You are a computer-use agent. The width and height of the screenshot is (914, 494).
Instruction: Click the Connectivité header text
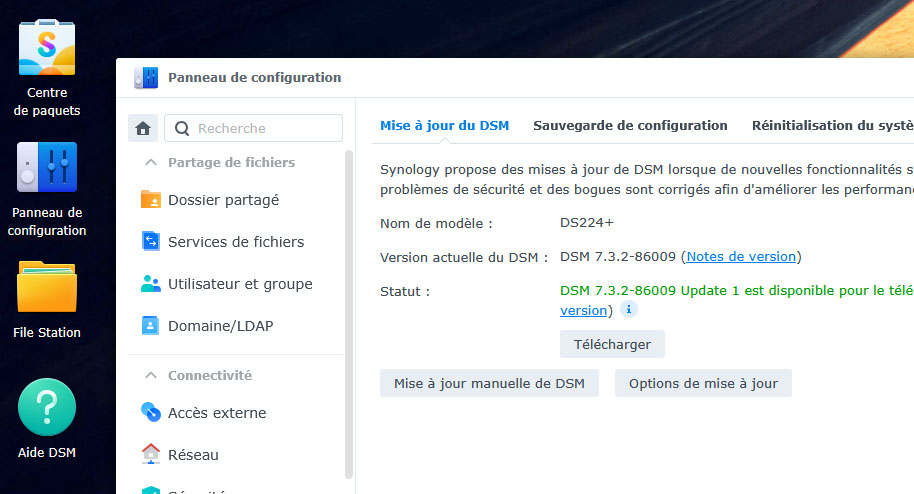coord(210,376)
